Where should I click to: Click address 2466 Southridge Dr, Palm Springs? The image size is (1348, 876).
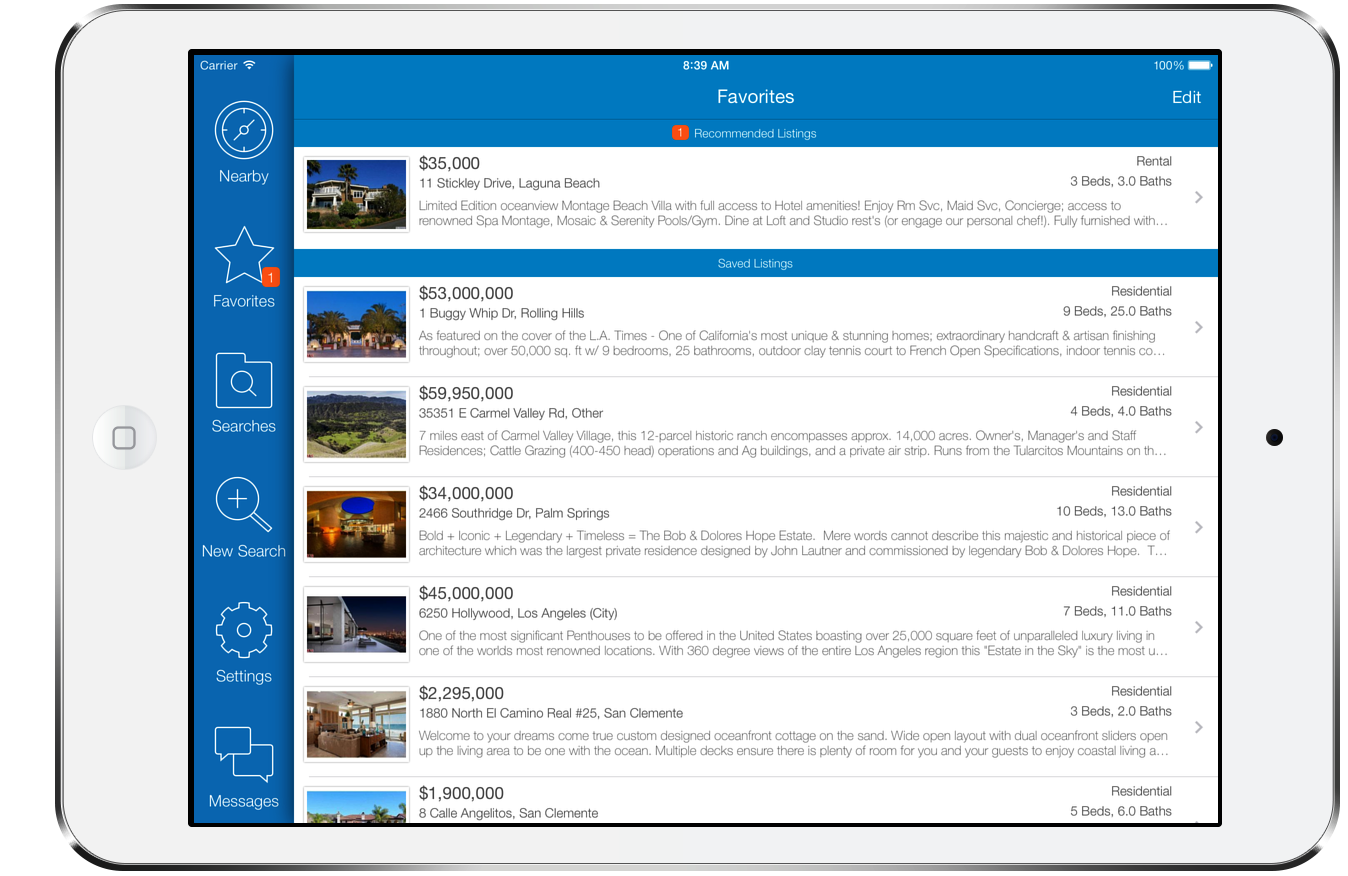(x=514, y=513)
